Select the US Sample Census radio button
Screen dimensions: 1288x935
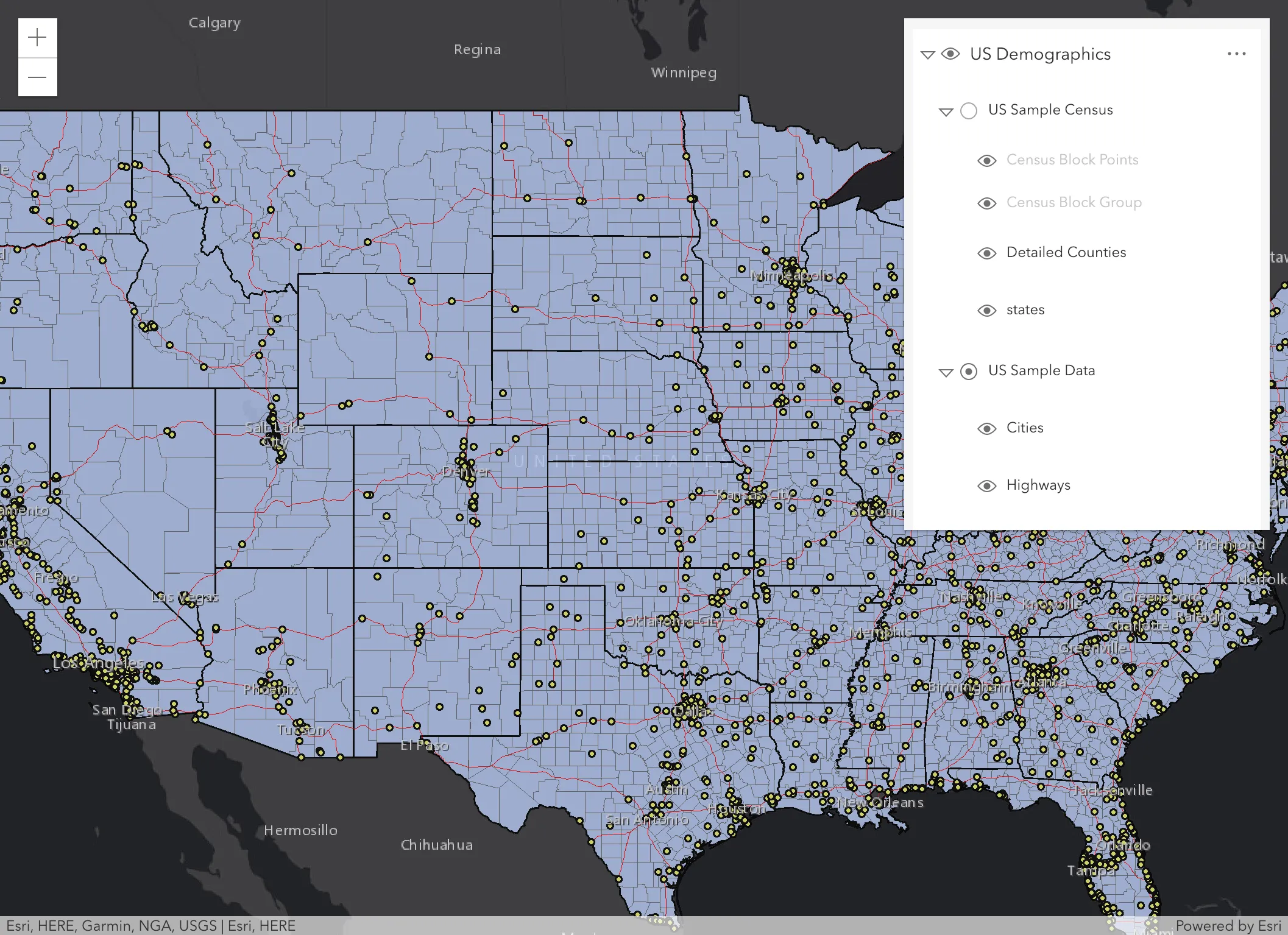coord(968,110)
